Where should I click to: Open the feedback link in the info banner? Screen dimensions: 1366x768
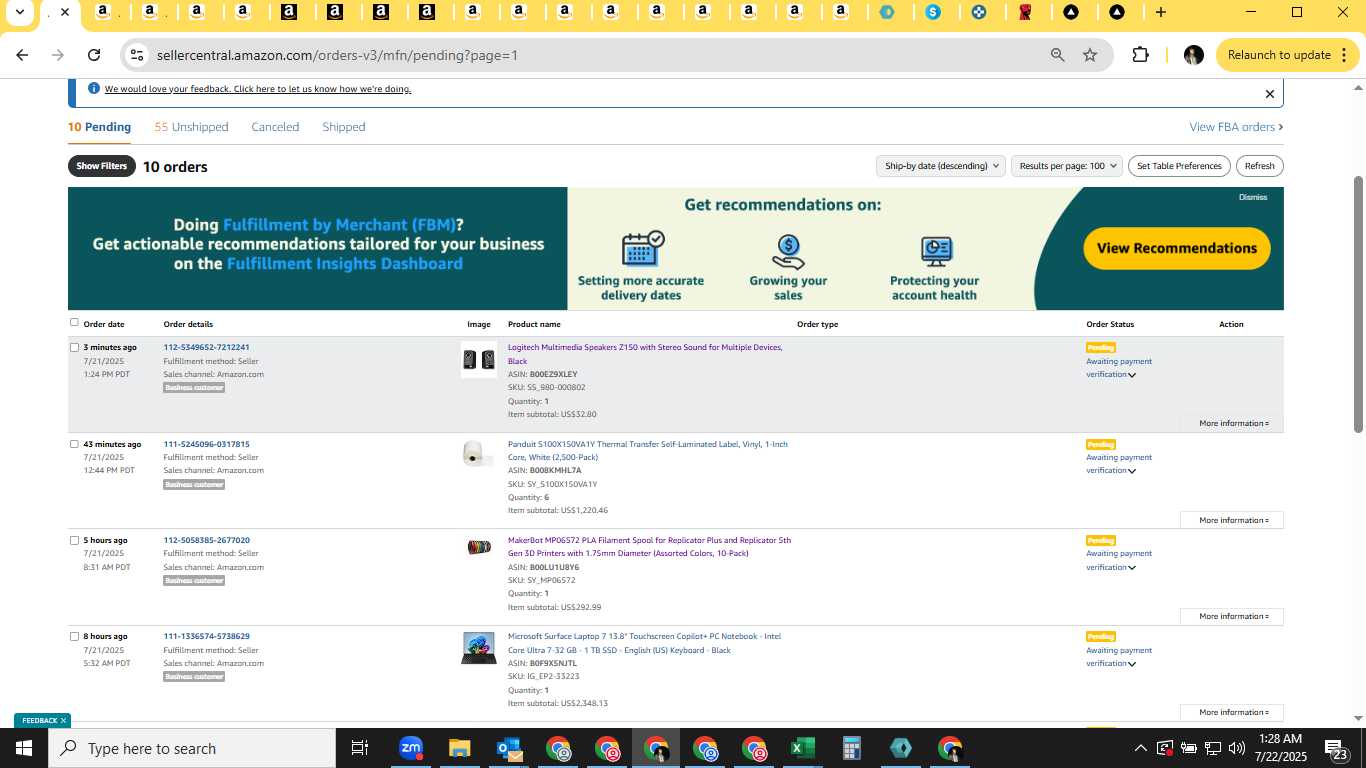(258, 89)
